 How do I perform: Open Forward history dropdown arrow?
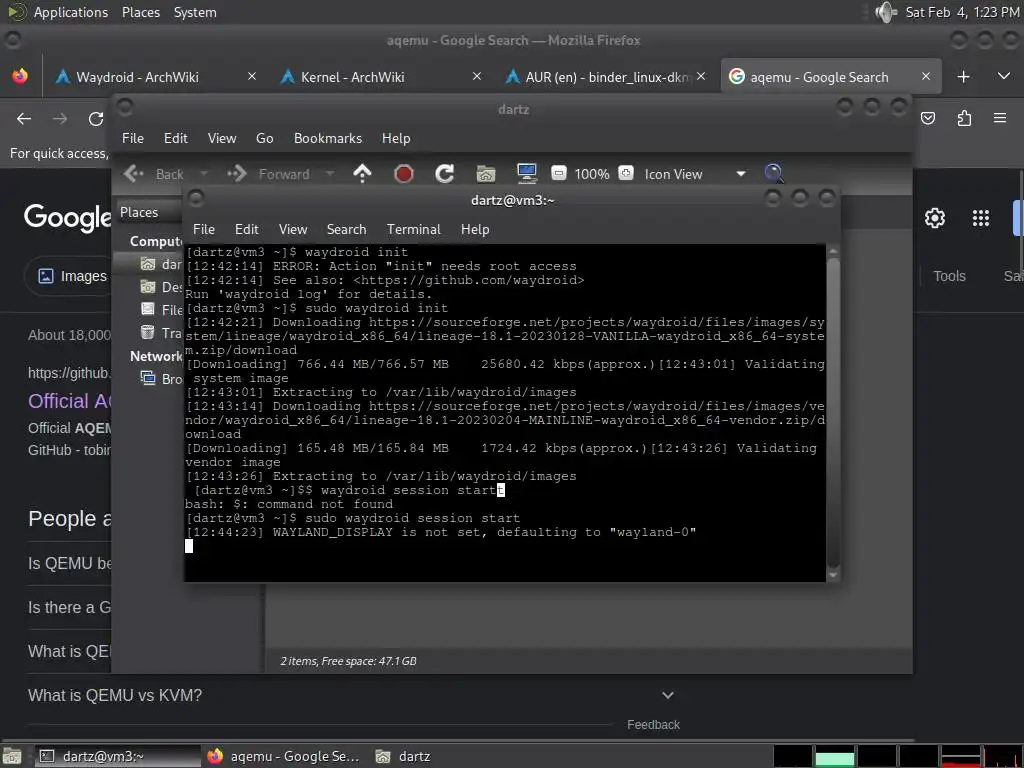coord(329,174)
